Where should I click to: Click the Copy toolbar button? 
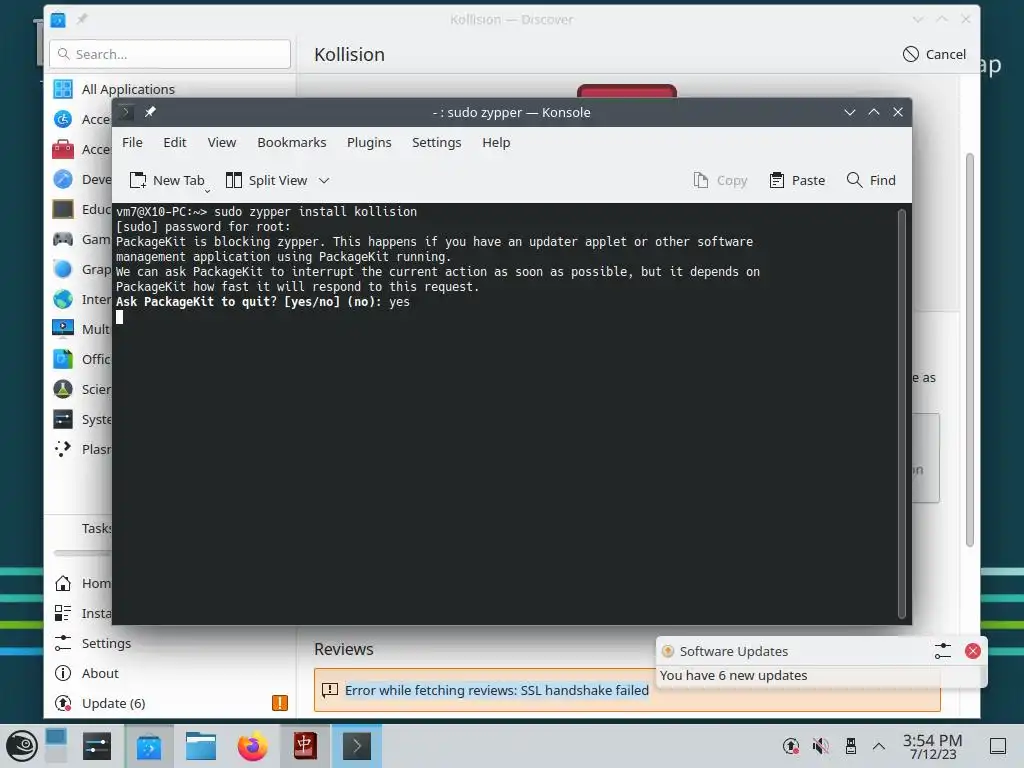click(x=720, y=180)
